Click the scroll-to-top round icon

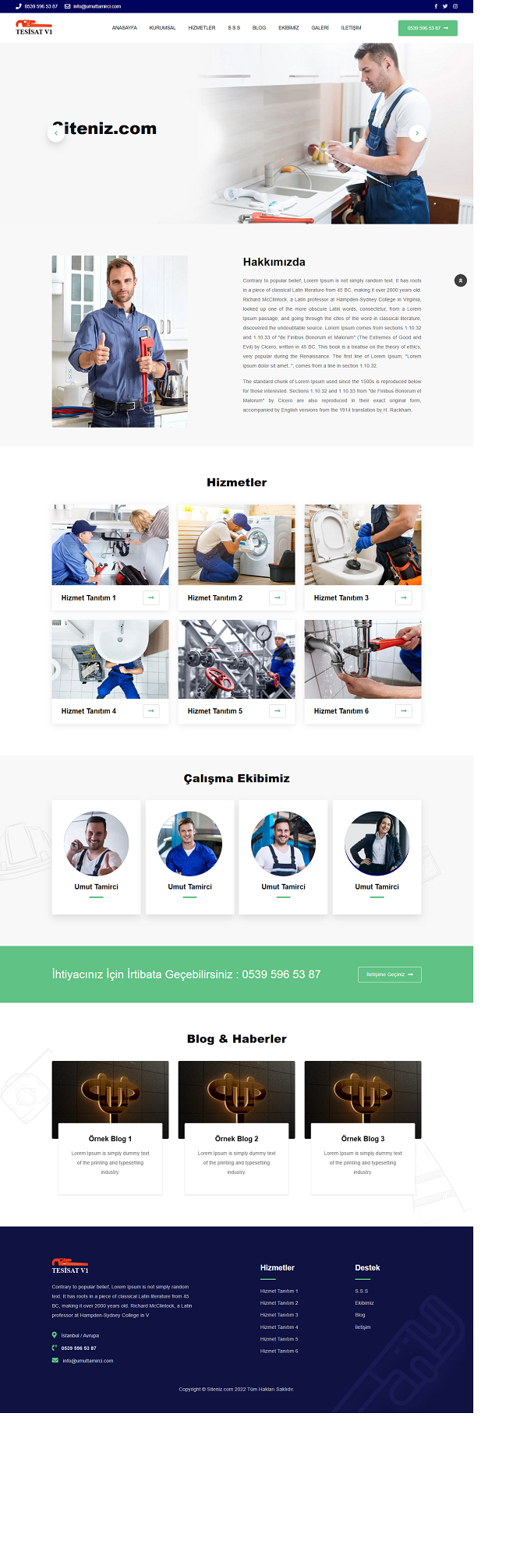pyautogui.click(x=461, y=280)
